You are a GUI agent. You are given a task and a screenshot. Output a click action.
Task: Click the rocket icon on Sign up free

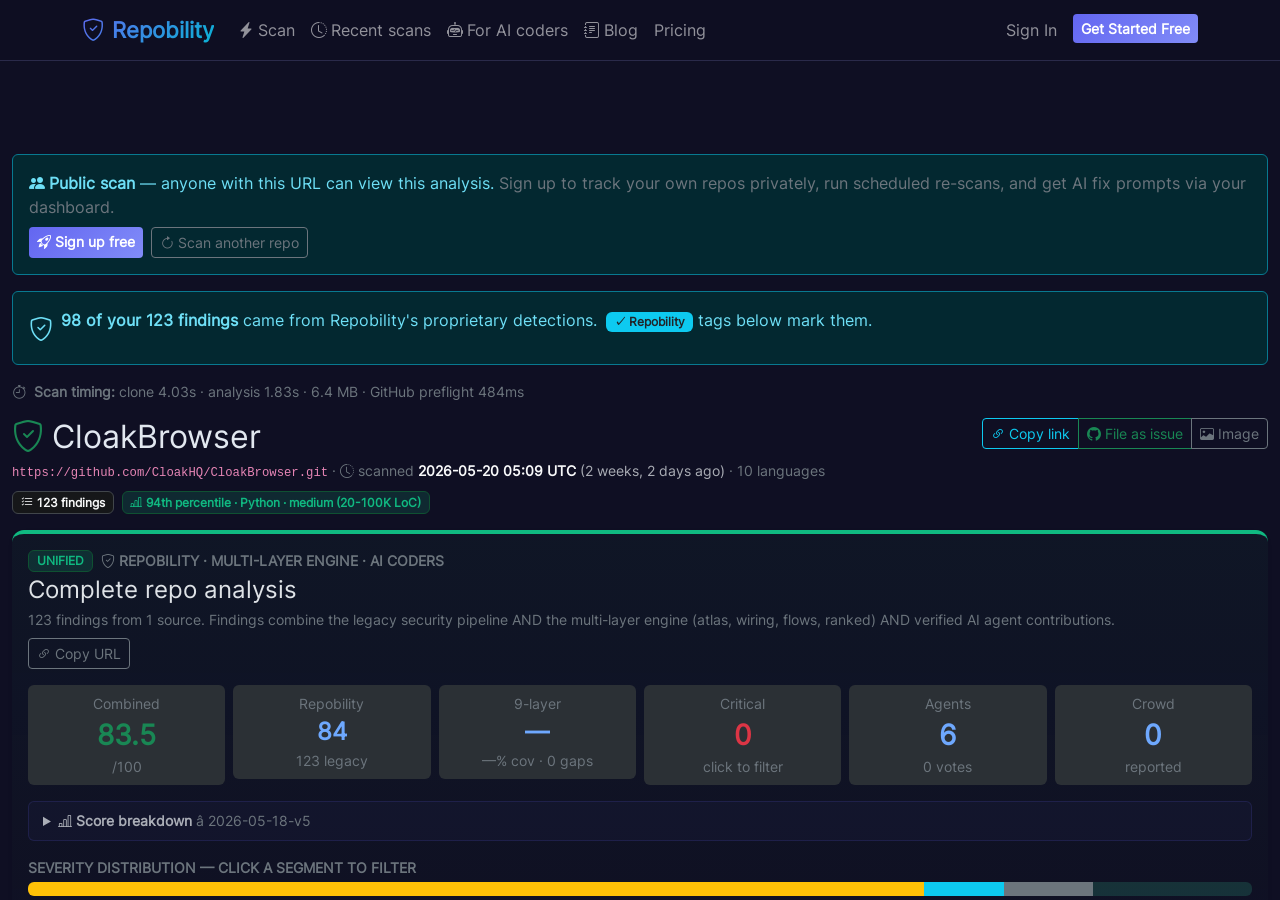[x=44, y=242]
